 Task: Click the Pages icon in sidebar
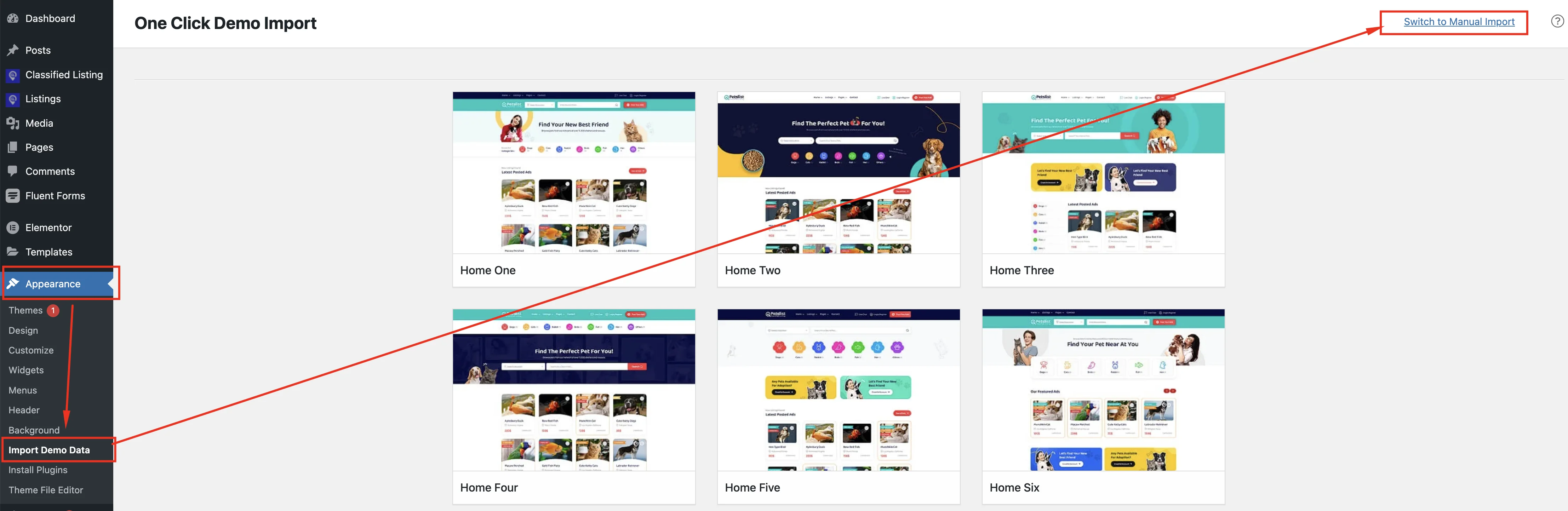13,147
